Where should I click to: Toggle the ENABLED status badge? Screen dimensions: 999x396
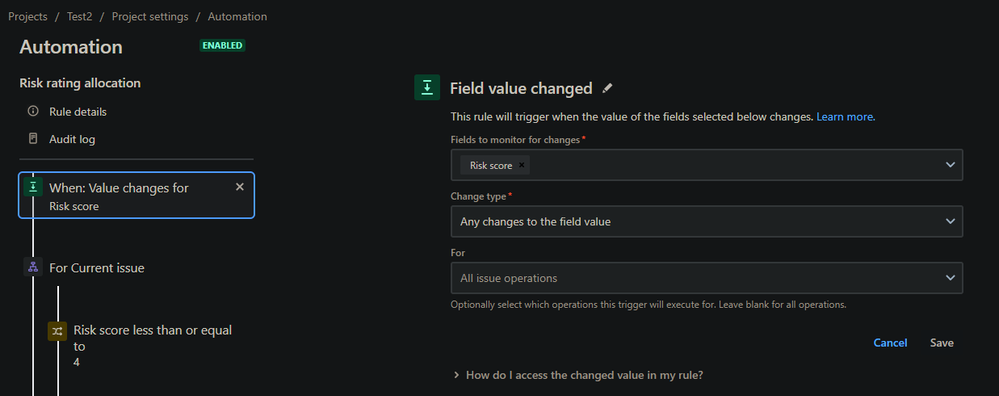[222, 45]
